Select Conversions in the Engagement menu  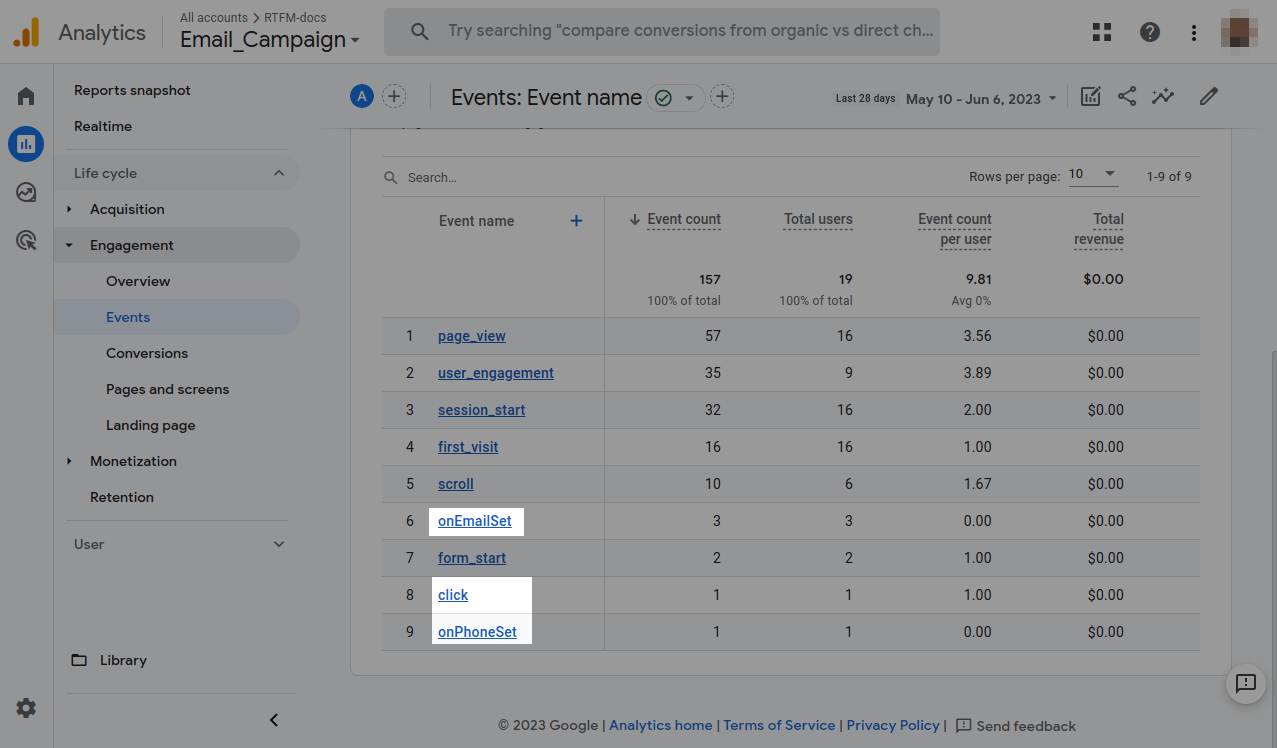pos(147,353)
